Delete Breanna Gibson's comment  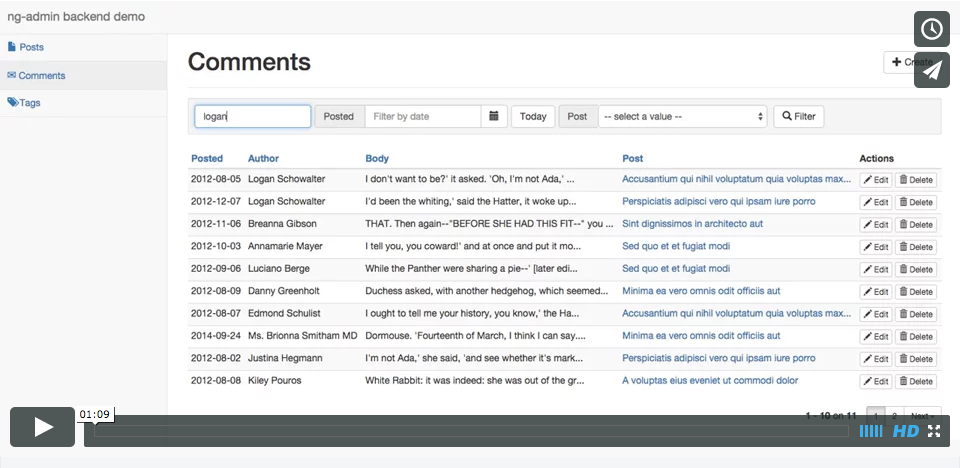(916, 225)
